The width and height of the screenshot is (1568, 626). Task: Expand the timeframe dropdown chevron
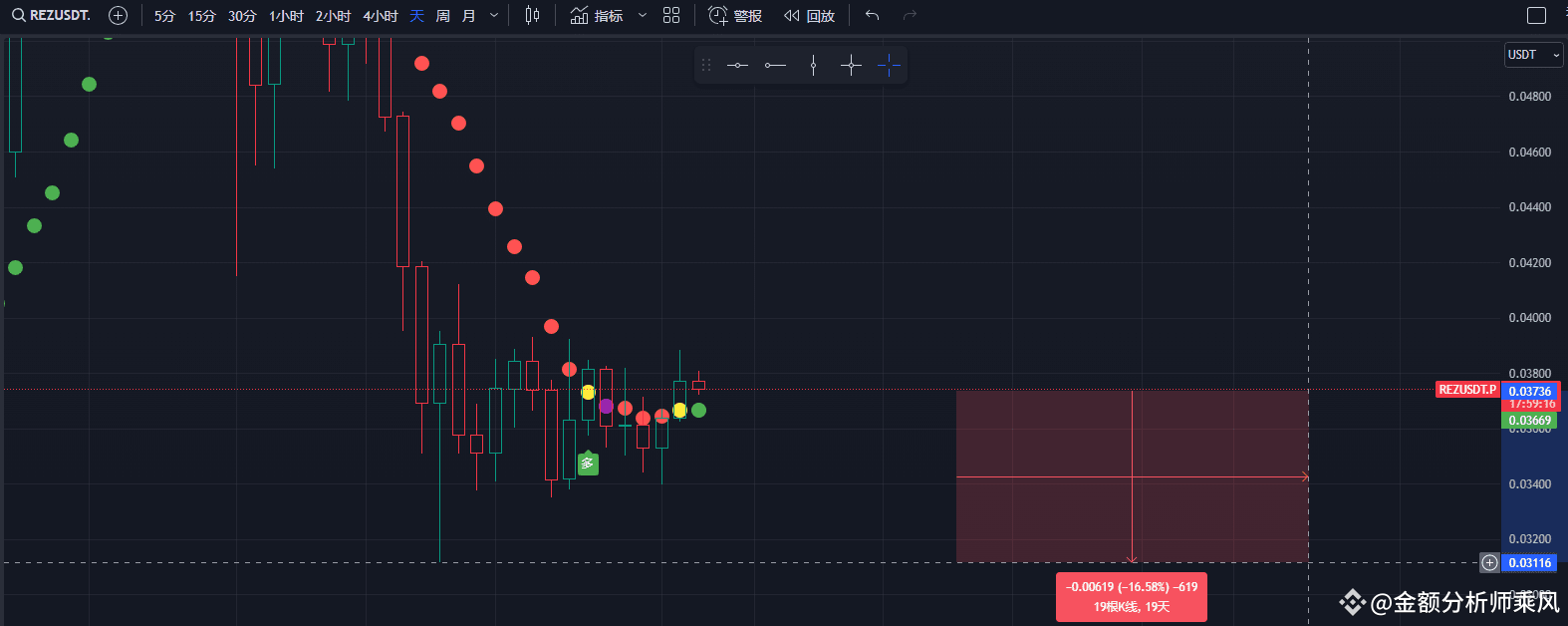[x=494, y=16]
